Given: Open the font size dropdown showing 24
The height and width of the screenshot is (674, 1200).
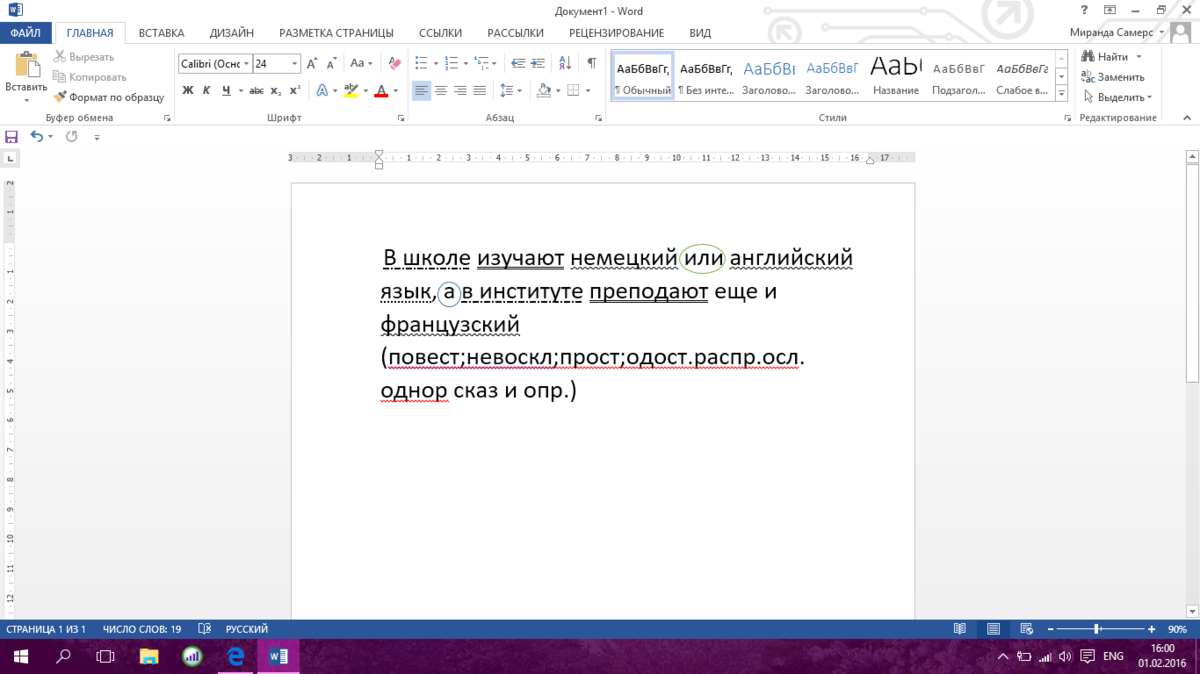Looking at the screenshot, I should [294, 64].
